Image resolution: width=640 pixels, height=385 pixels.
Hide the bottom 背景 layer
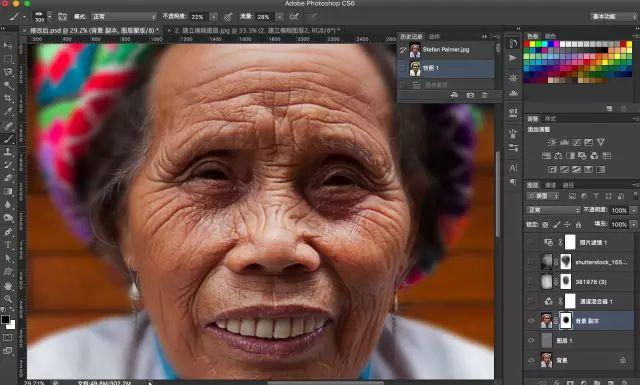coord(531,360)
